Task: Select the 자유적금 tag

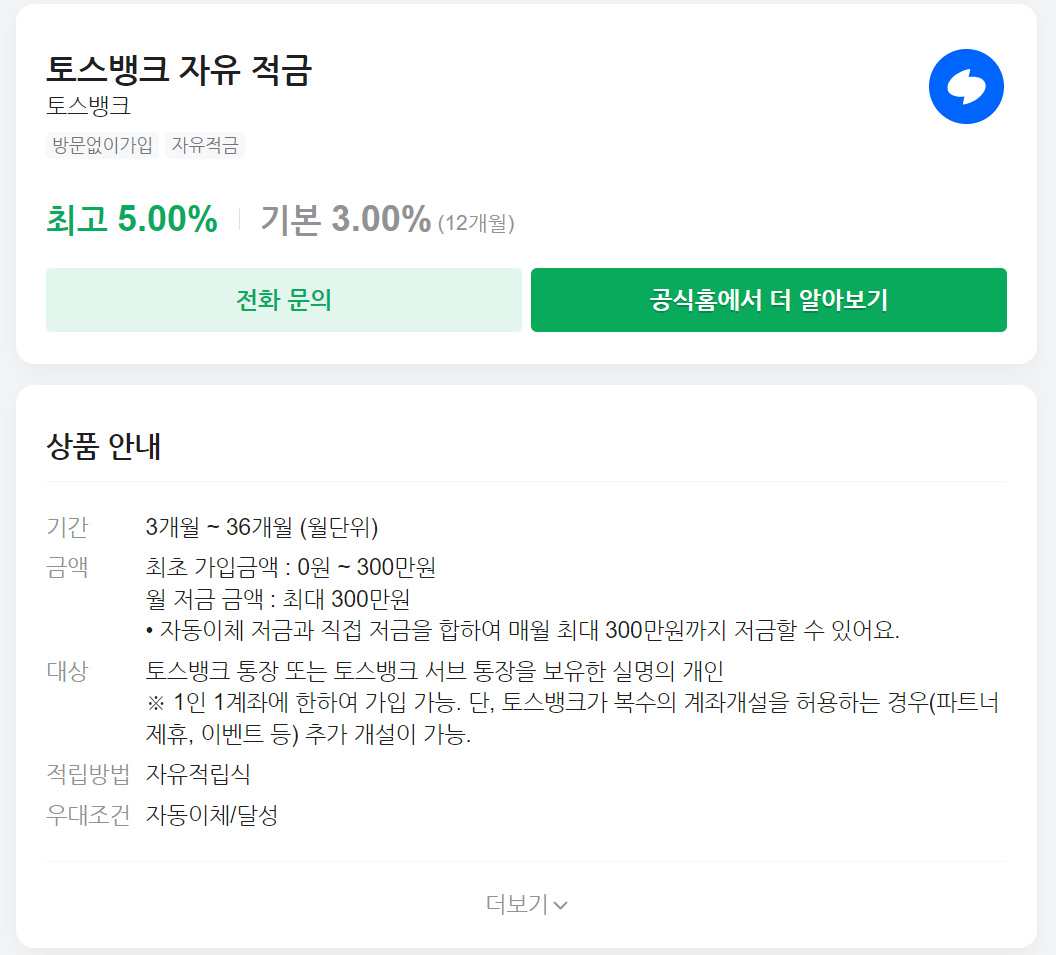Action: coord(204,144)
